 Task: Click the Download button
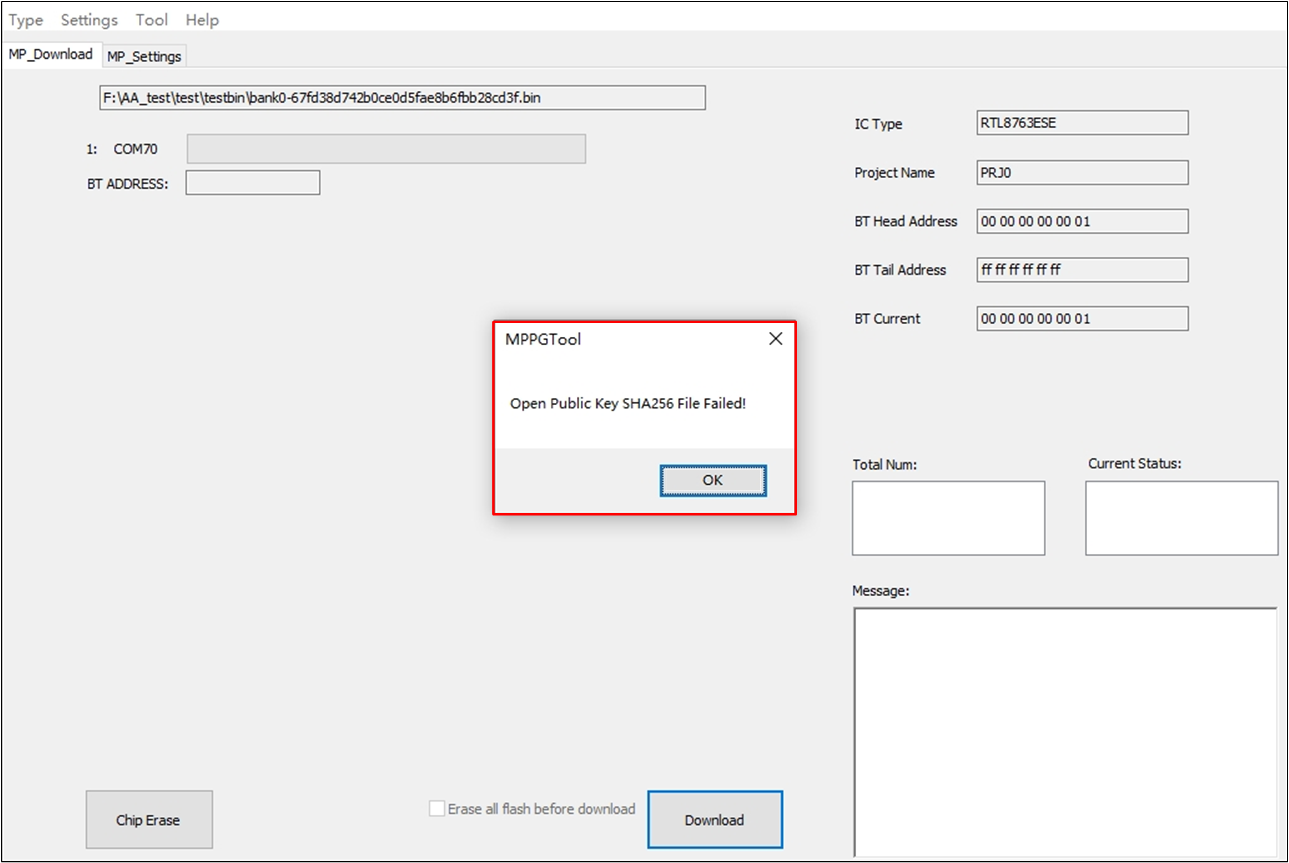click(x=715, y=820)
